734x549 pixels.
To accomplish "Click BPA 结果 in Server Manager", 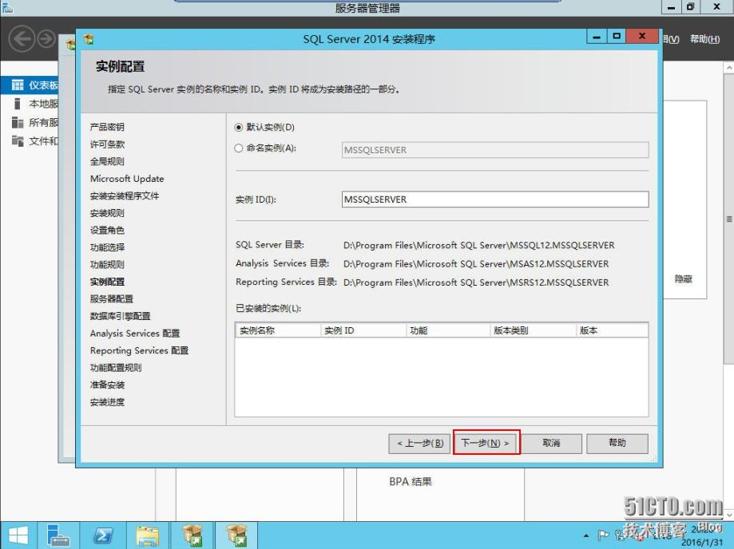I will click(411, 482).
